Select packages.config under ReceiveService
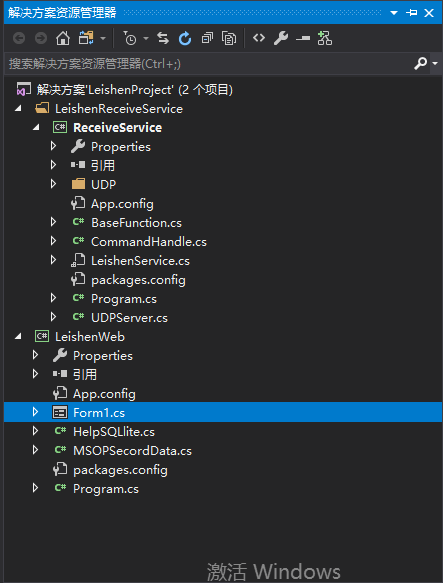This screenshot has height=583, width=443. click(138, 280)
